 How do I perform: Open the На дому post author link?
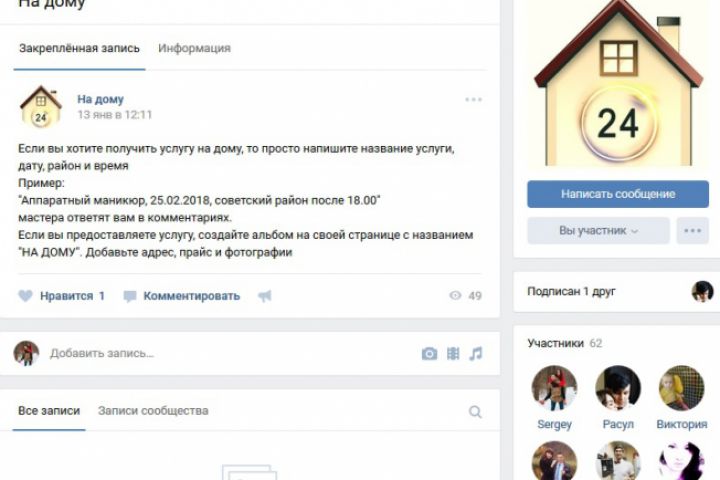click(x=100, y=99)
